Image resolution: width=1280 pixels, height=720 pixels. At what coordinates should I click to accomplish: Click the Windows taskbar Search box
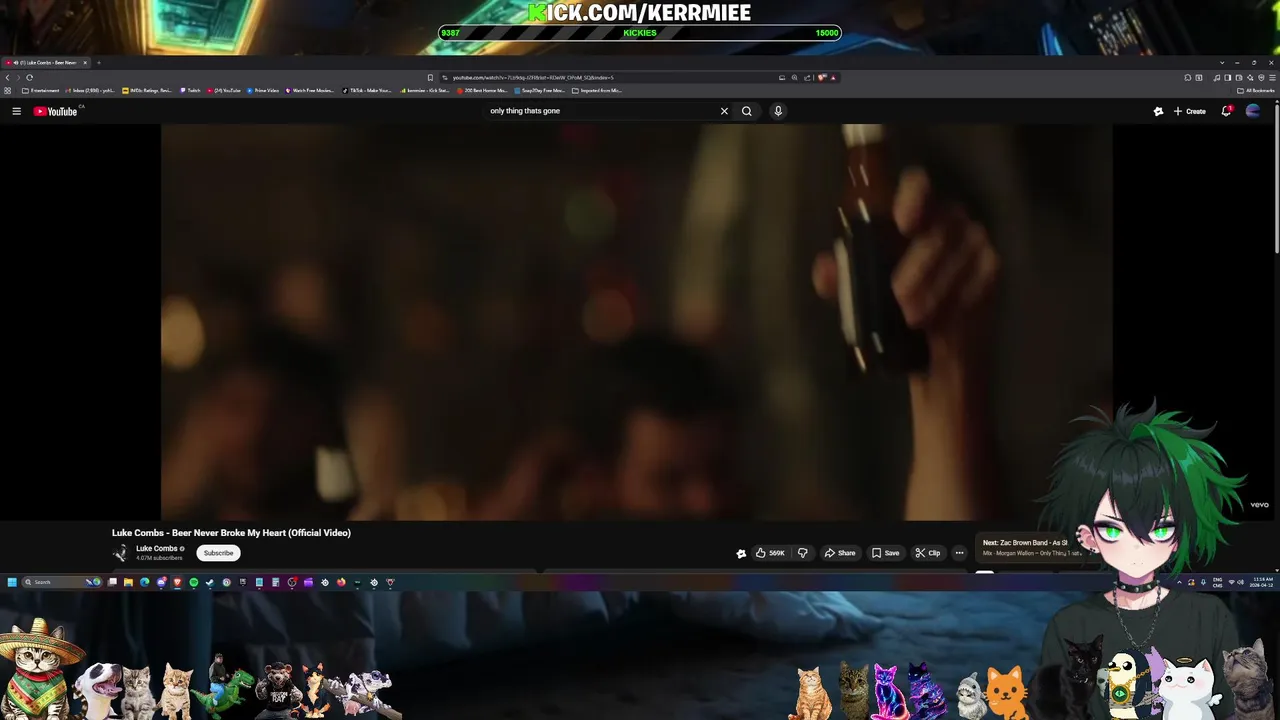pyautogui.click(x=61, y=582)
